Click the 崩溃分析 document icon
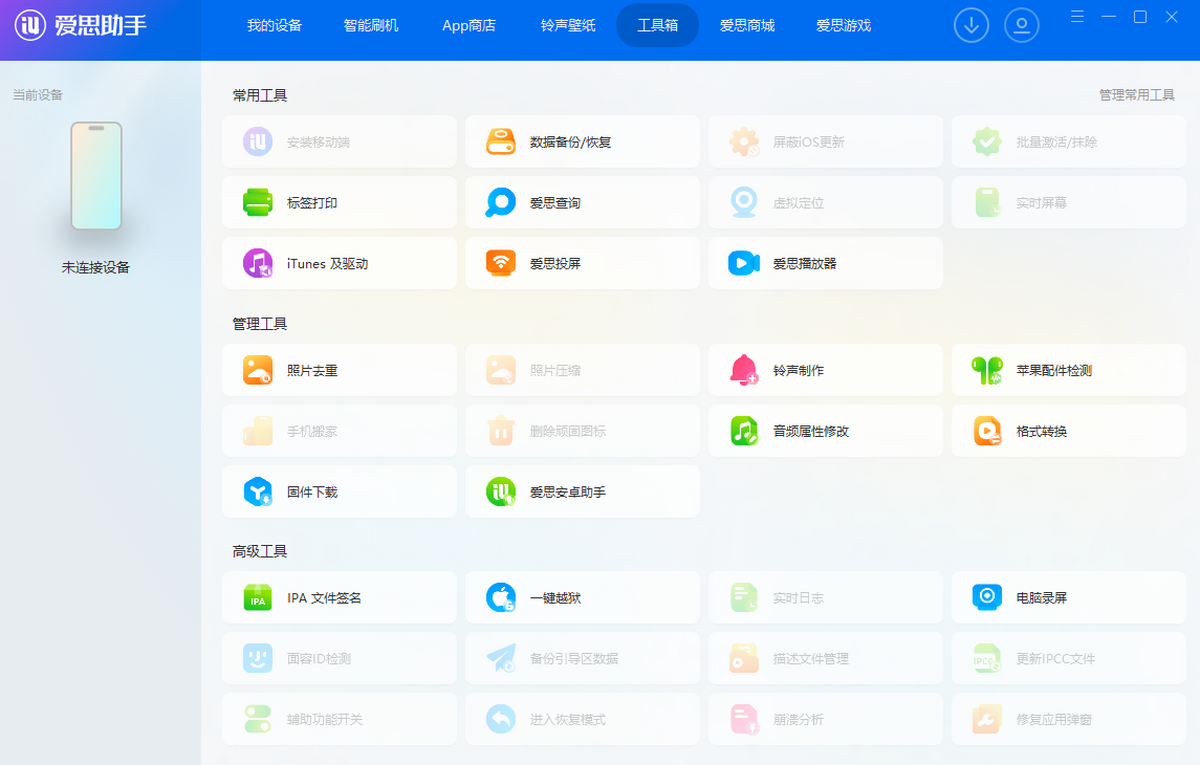Screen dimensions: 1200x765 [744, 719]
